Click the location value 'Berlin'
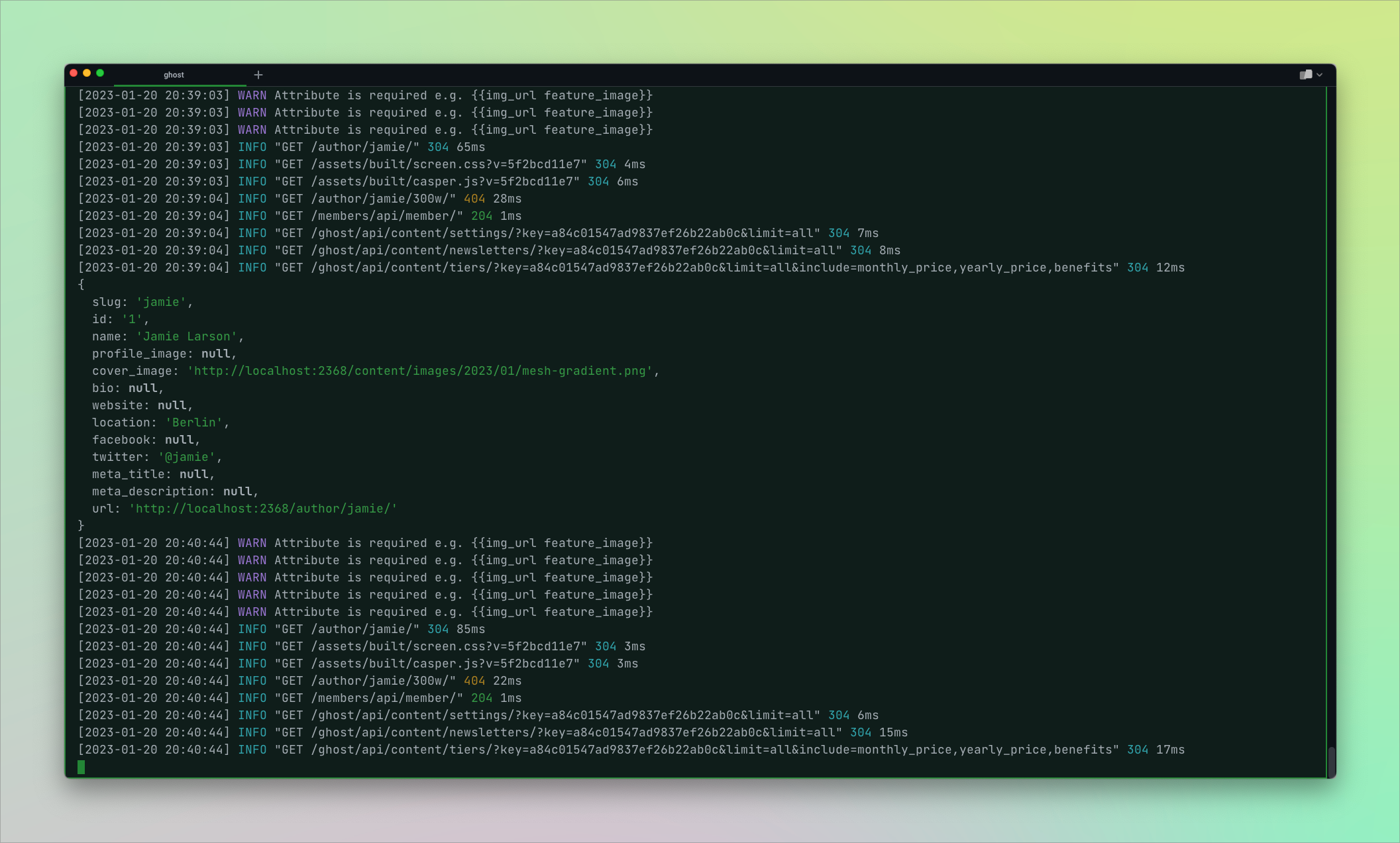Screen dimensions: 1400x843 (194, 422)
